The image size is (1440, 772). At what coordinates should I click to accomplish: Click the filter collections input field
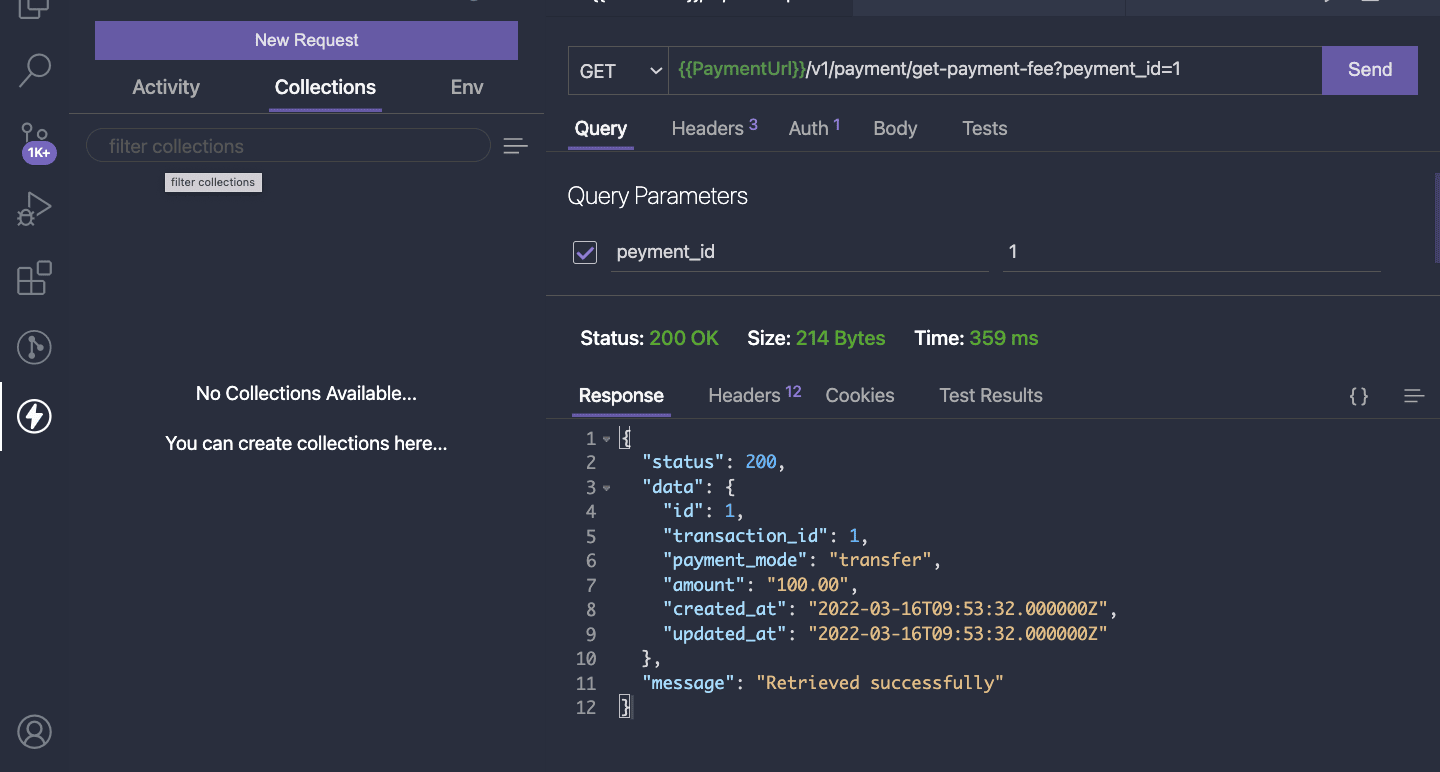288,146
